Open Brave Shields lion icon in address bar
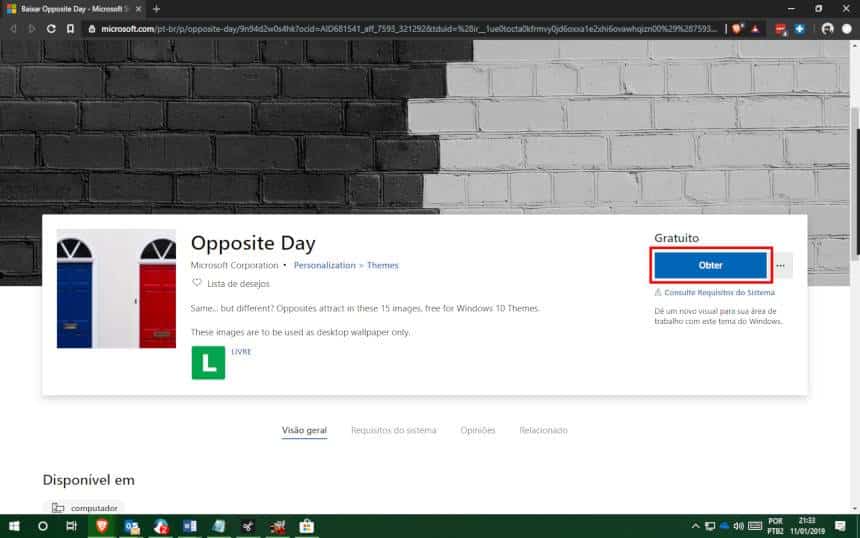 pos(737,29)
